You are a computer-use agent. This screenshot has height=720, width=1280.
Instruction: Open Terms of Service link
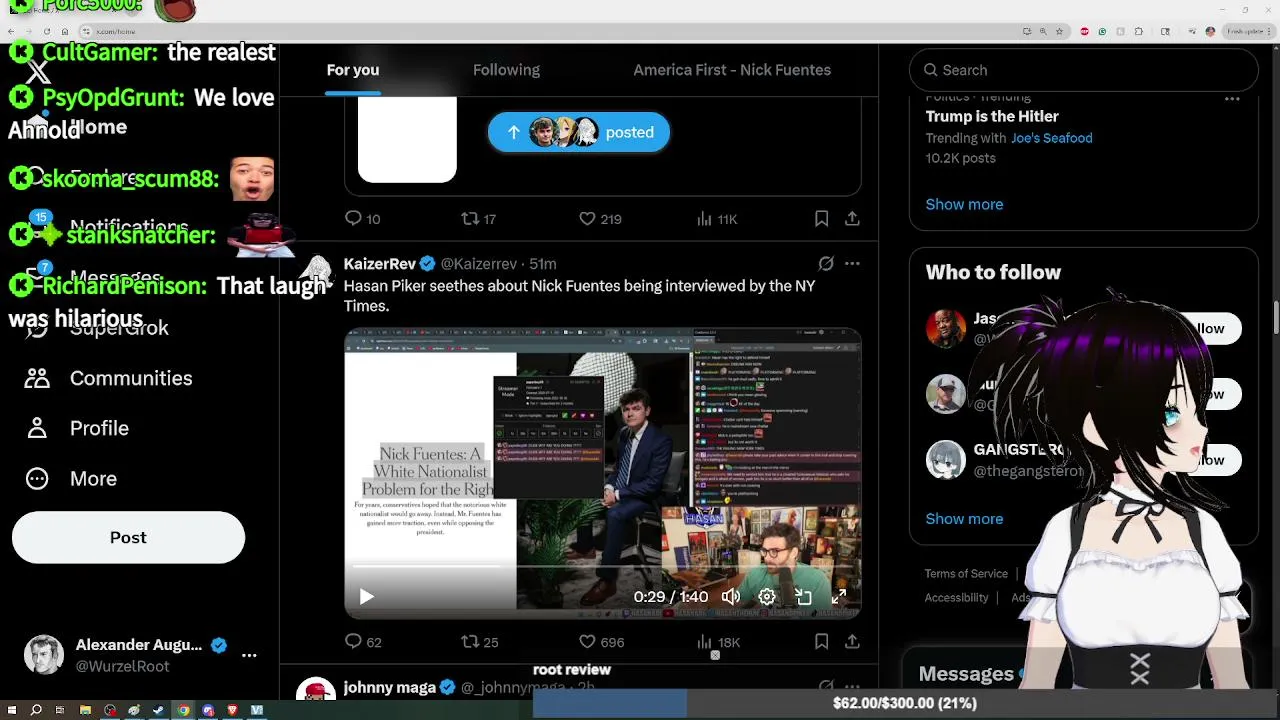(x=966, y=573)
